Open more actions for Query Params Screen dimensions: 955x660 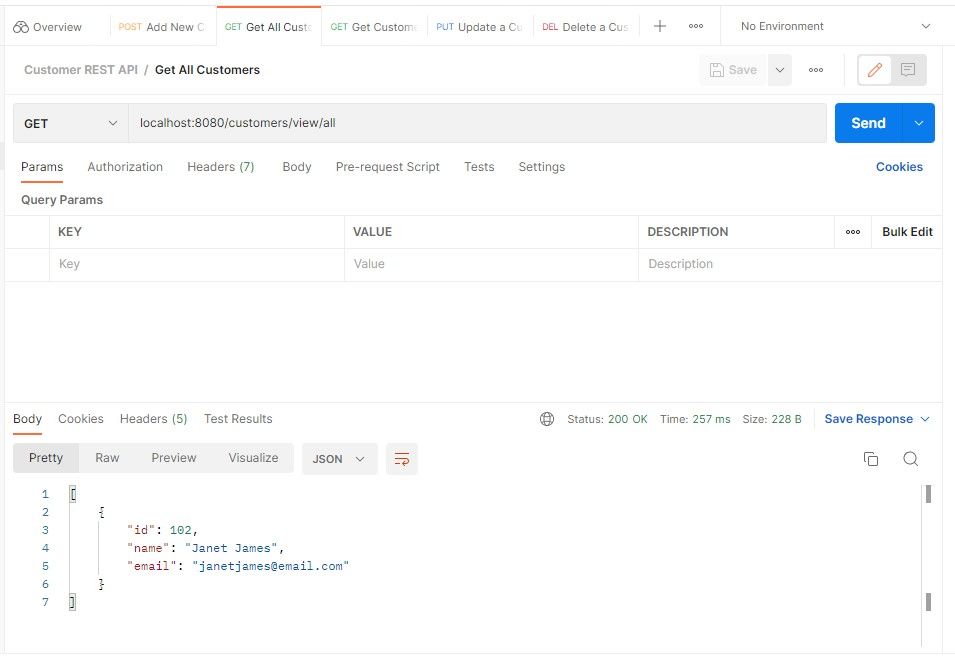pyautogui.click(x=853, y=231)
